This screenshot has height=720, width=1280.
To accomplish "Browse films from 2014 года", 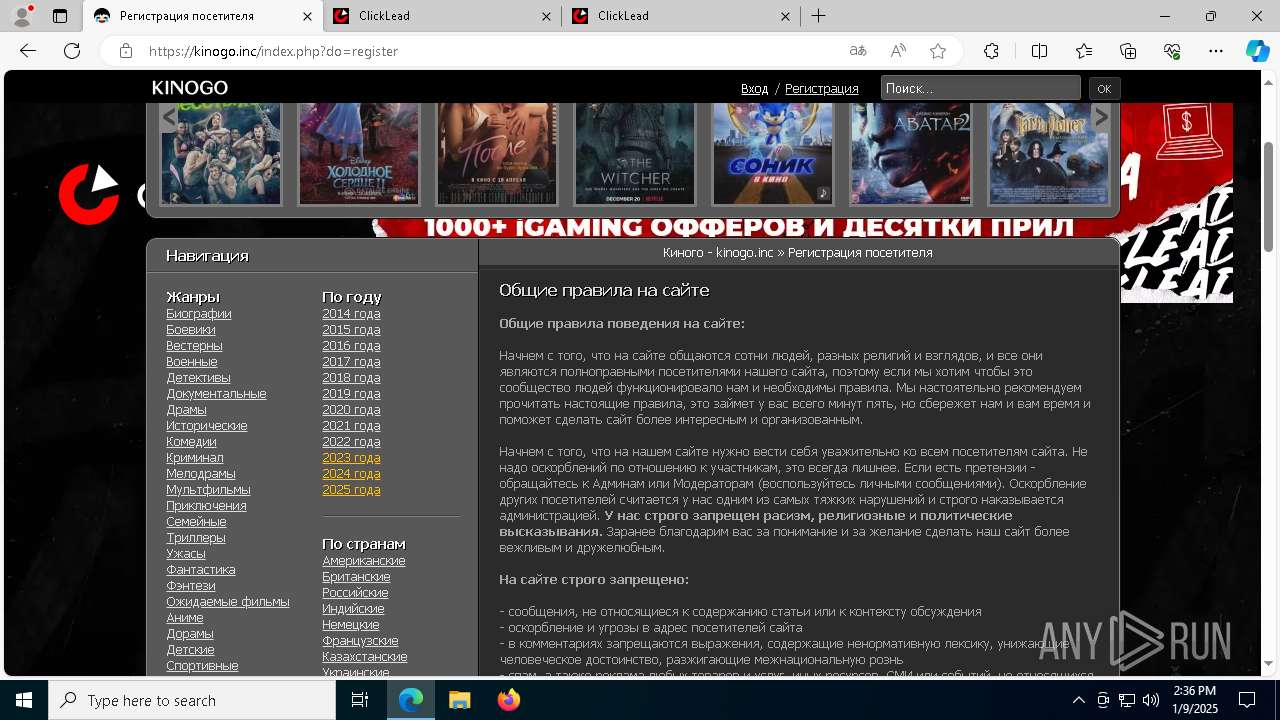I will (351, 314).
